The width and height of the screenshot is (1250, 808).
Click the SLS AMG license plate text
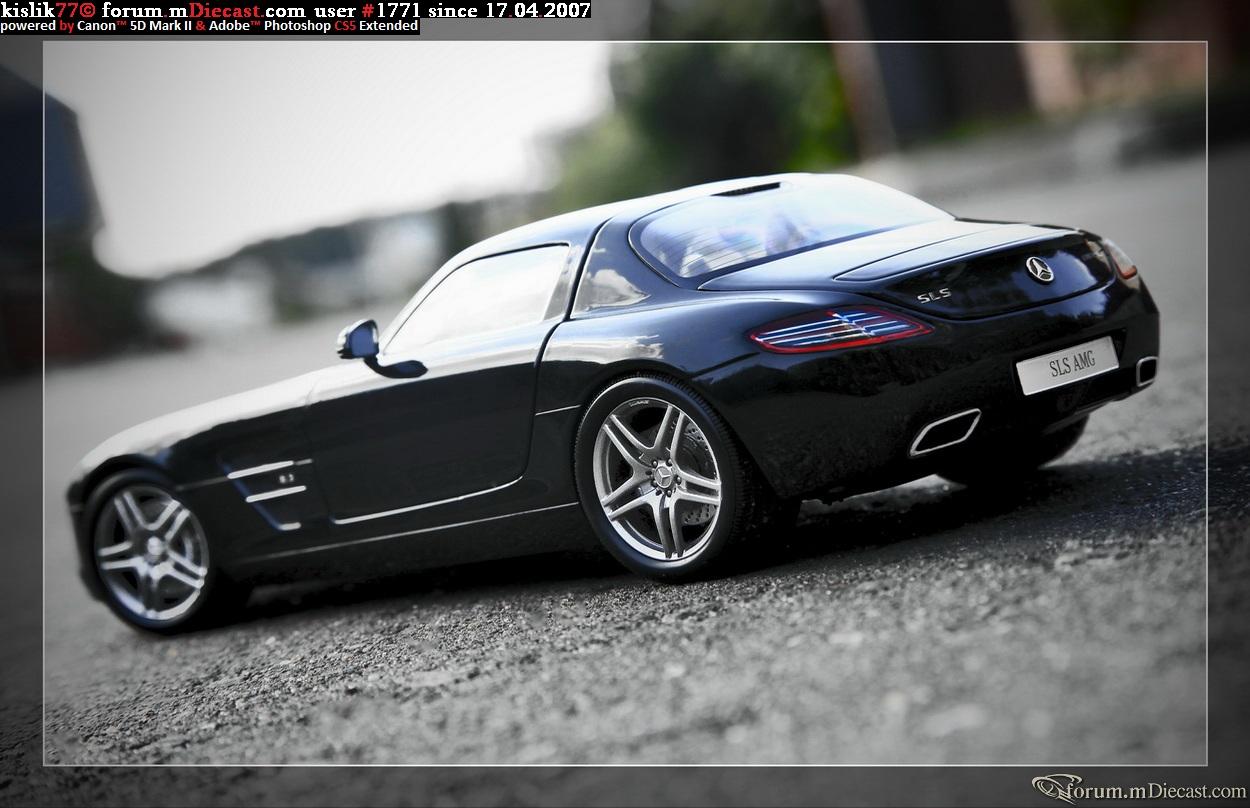point(1071,363)
